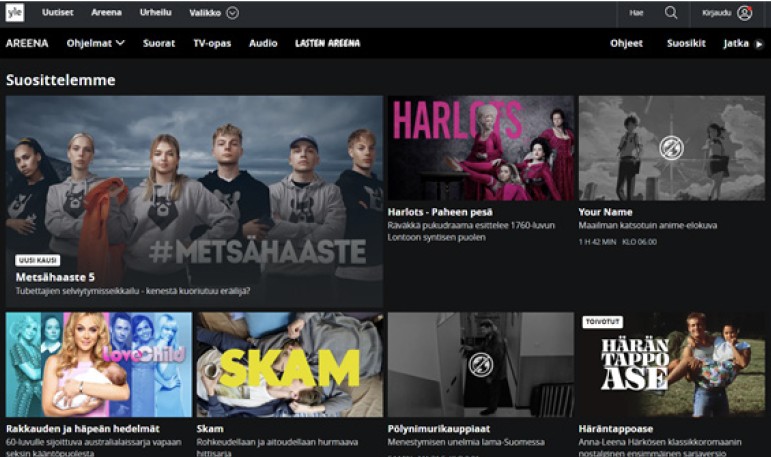Viewport: 771px width, 457px height.
Task: Click the Suosittelemme heading
Action: 60,80
